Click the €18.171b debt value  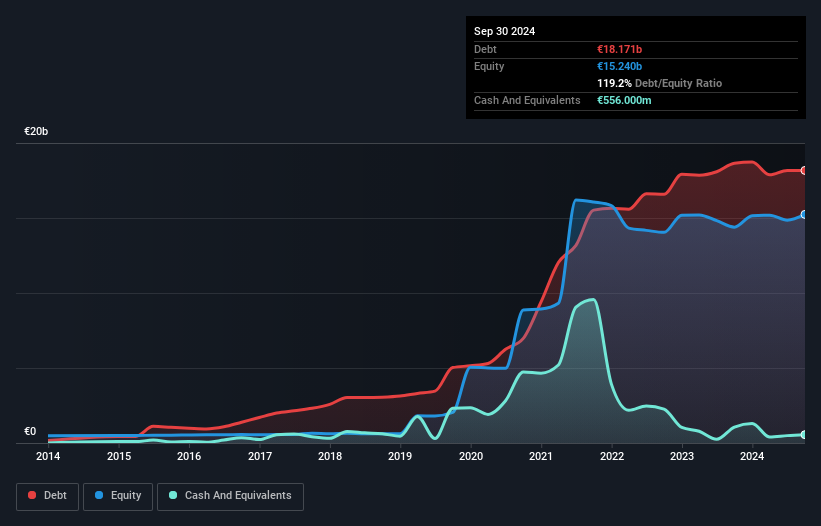point(619,49)
